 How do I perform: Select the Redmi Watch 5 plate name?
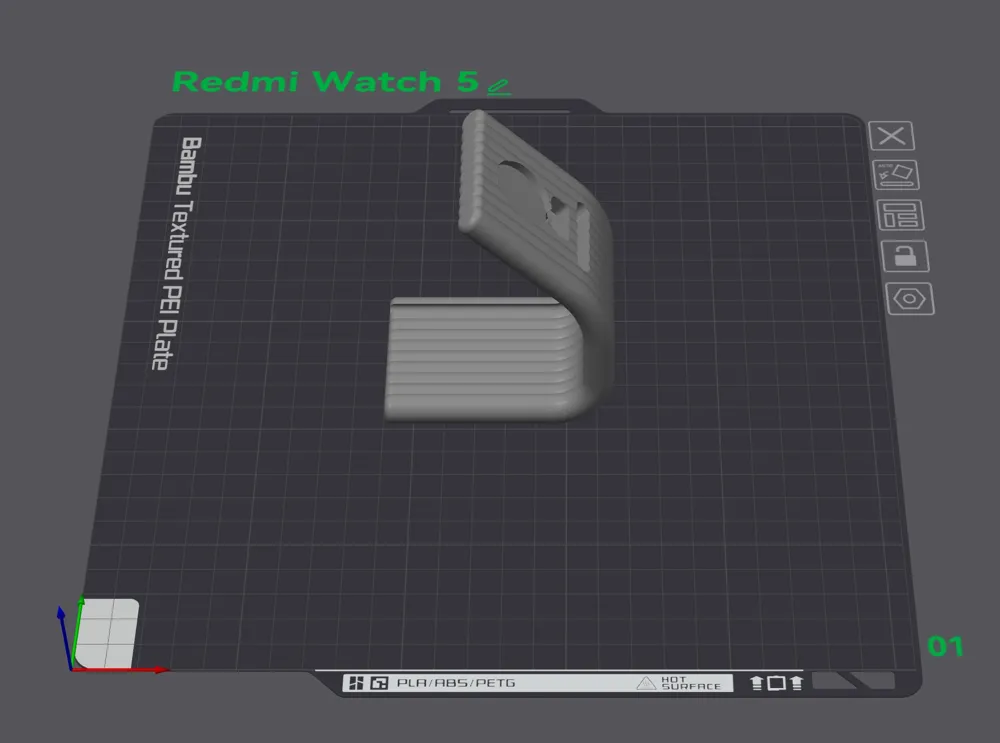pos(325,82)
